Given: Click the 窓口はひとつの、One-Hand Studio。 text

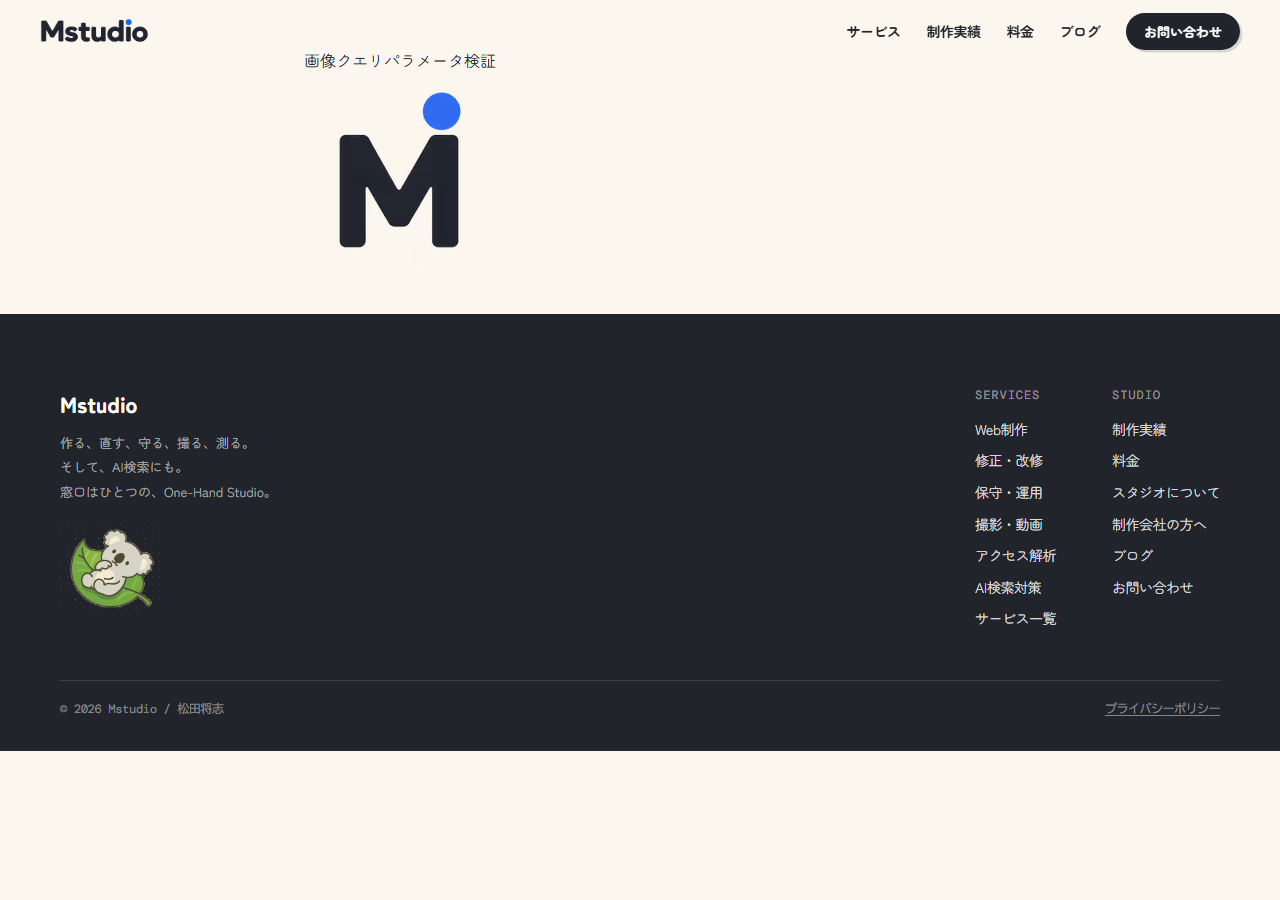Looking at the screenshot, I should pos(167,492).
